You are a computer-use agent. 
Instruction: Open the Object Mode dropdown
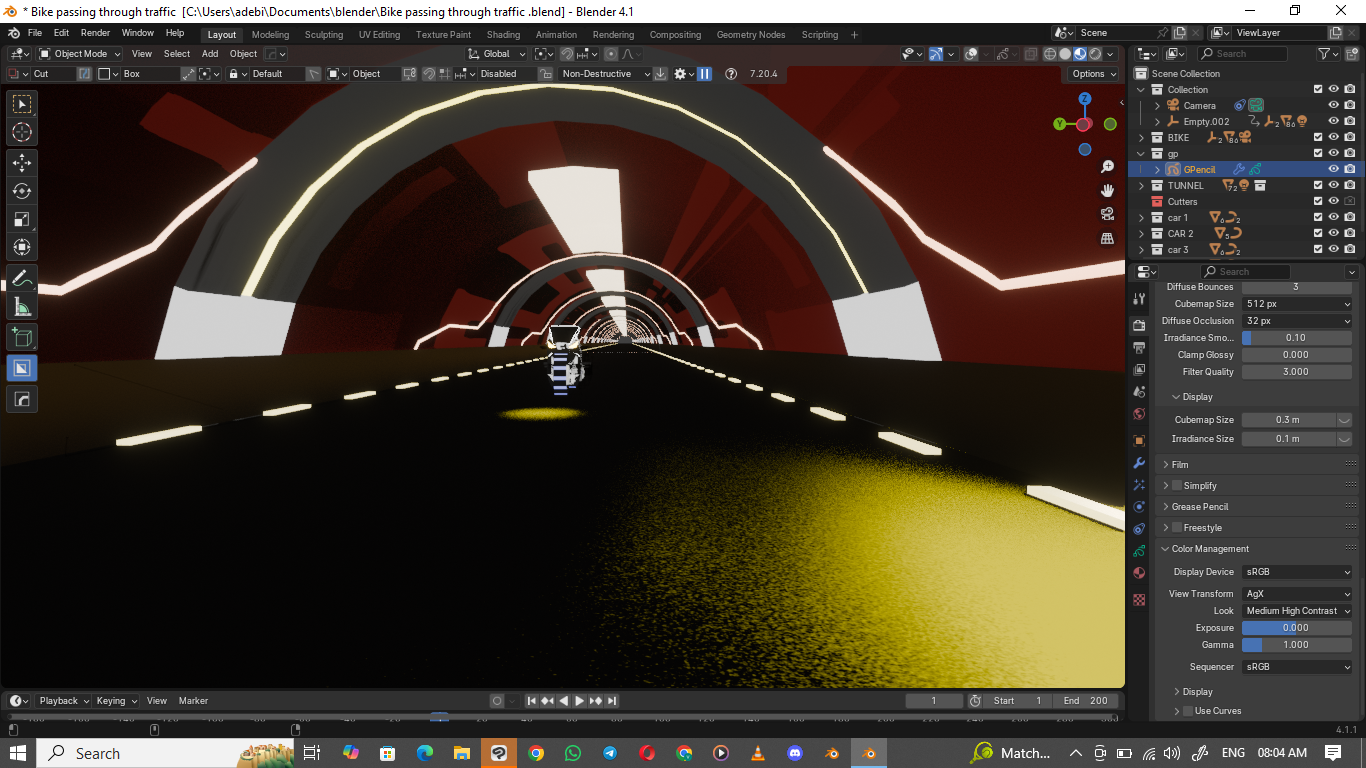click(80, 54)
